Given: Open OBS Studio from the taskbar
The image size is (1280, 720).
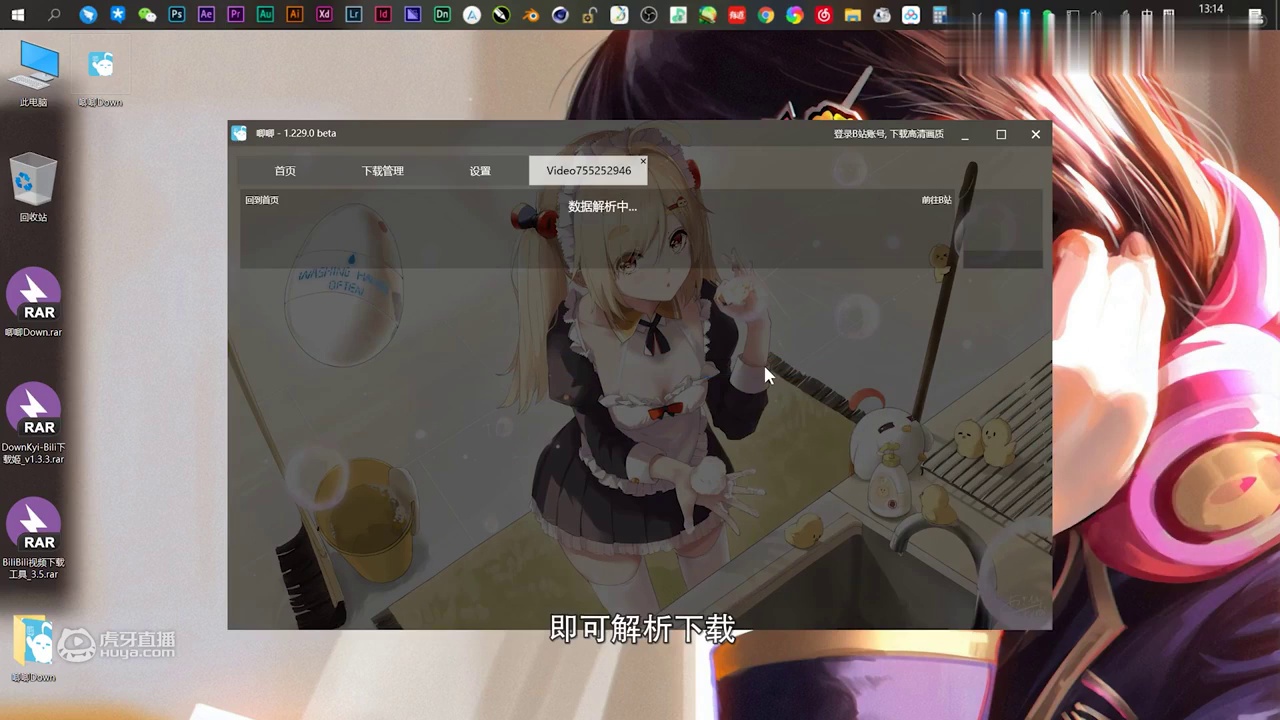Looking at the screenshot, I should point(649,15).
